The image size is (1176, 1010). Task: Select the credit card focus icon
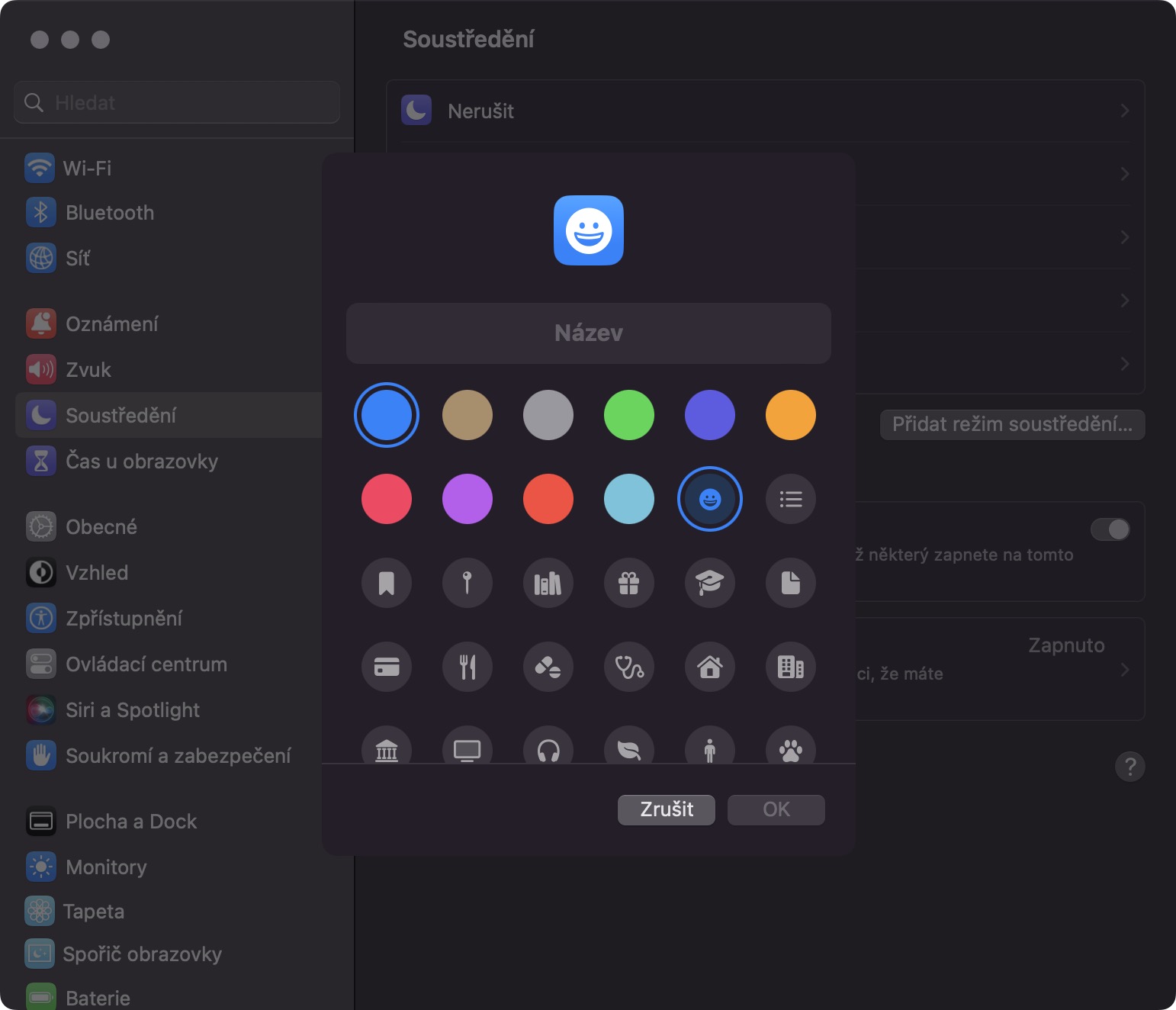tap(387, 667)
